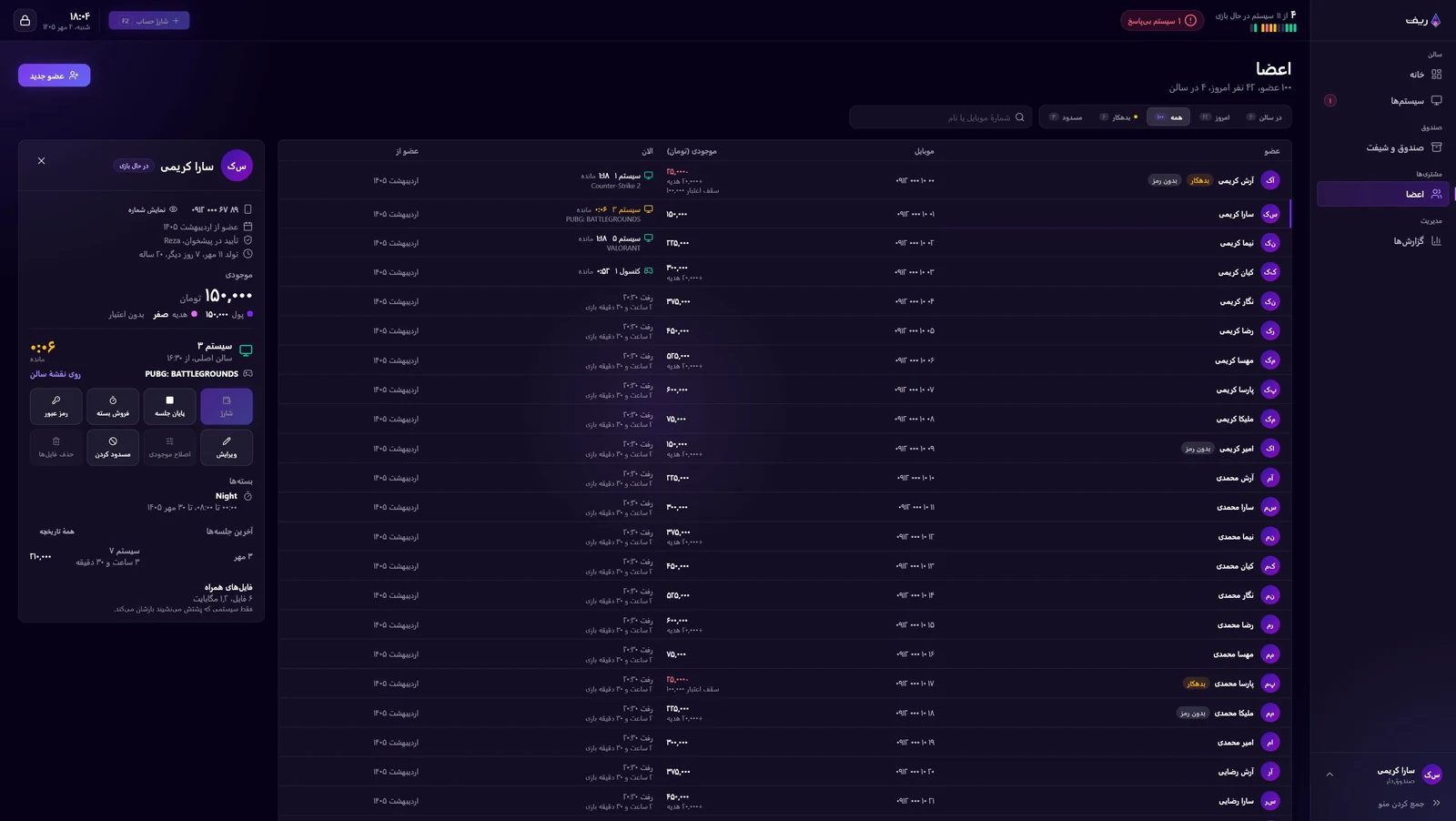Click the عضو جدید button
The height and width of the screenshot is (821, 1456).
coord(55,76)
